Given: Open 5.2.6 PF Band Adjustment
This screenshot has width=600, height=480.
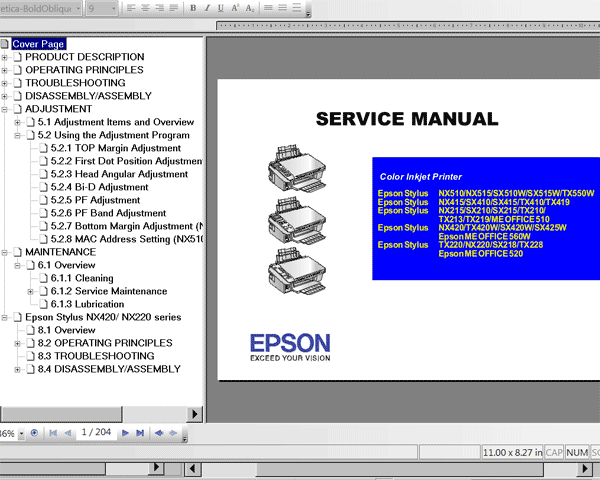Looking at the screenshot, I should [108, 213].
